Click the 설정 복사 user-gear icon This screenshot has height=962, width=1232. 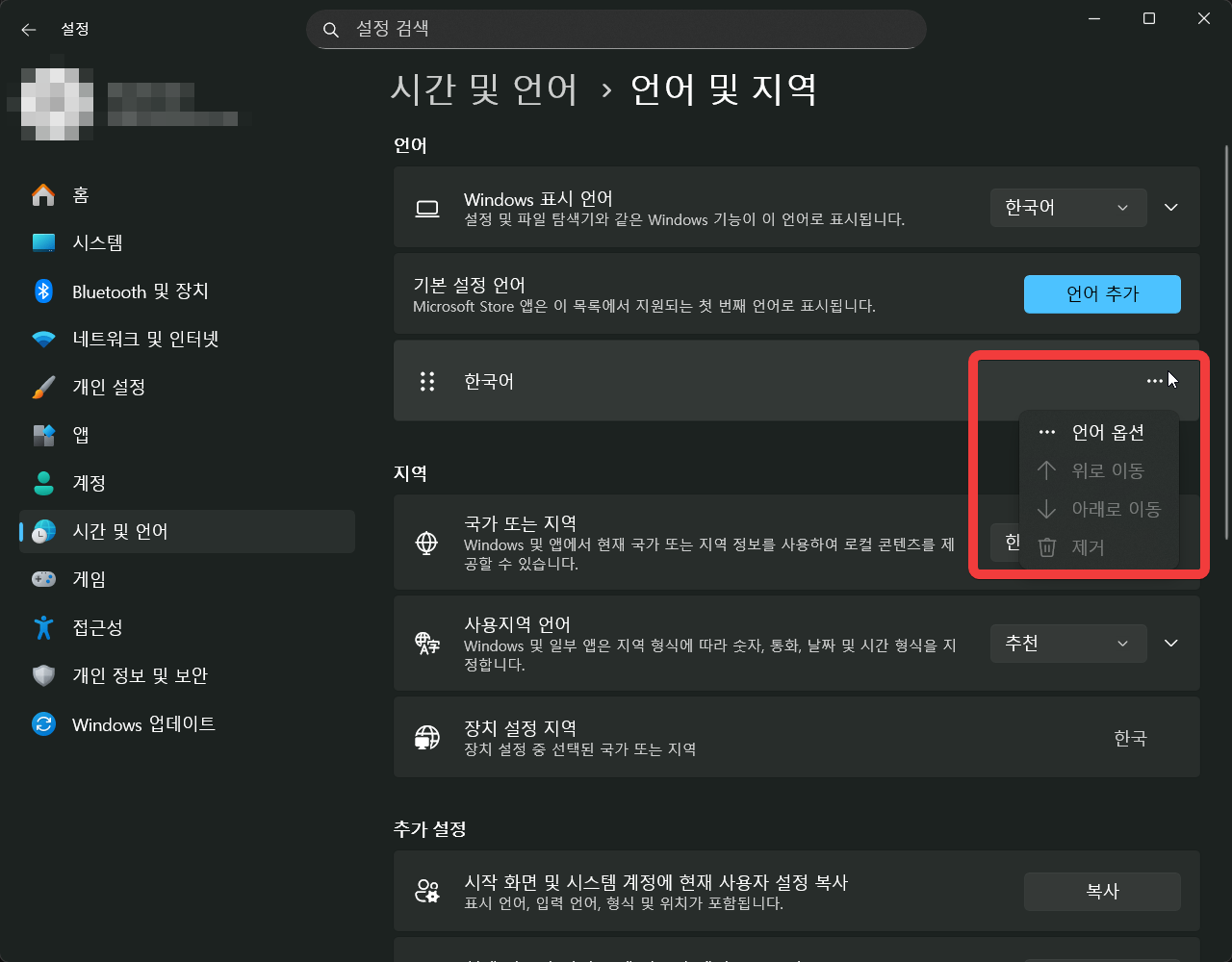pyautogui.click(x=426, y=891)
